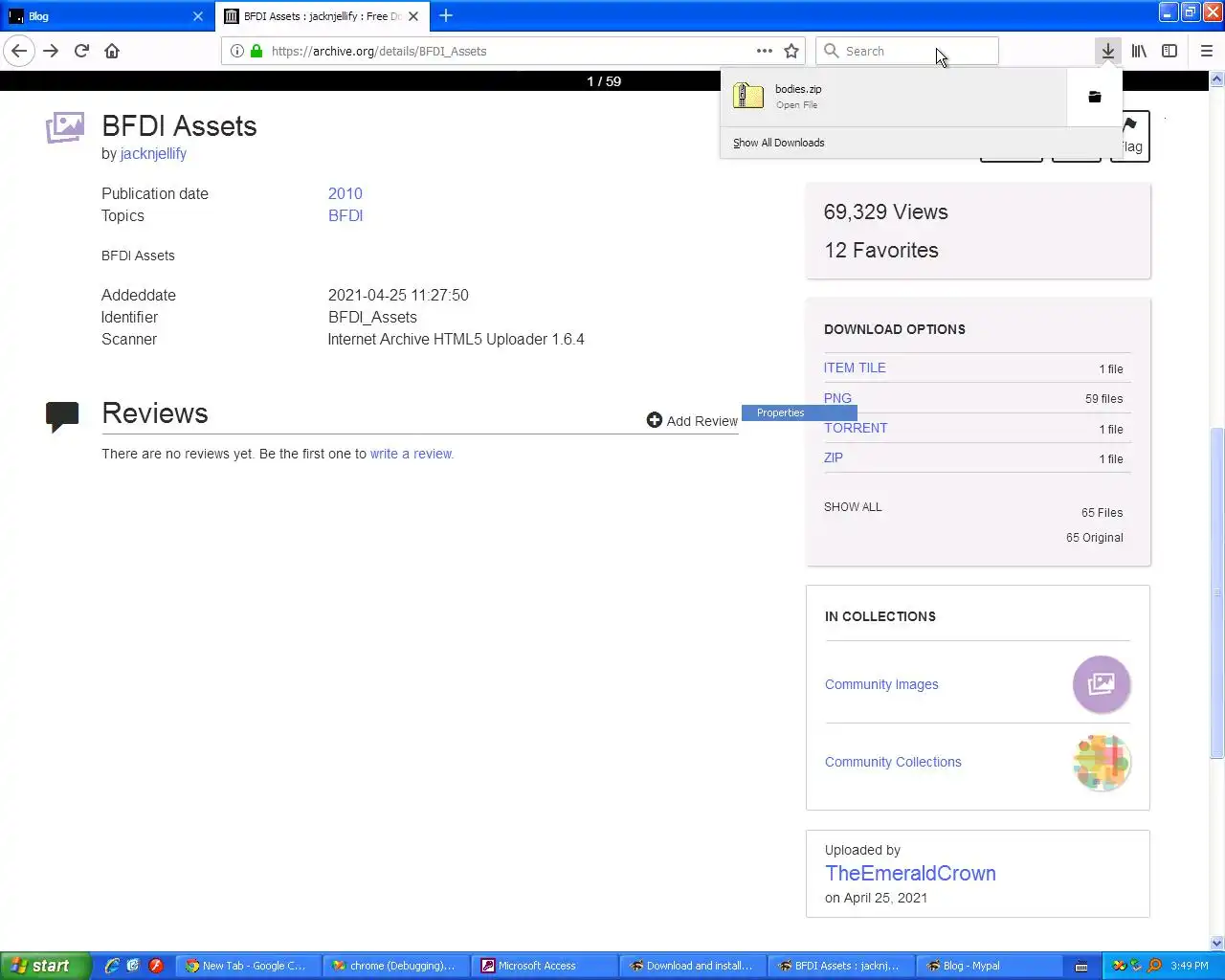Click the ZIP download link

pos(834,457)
